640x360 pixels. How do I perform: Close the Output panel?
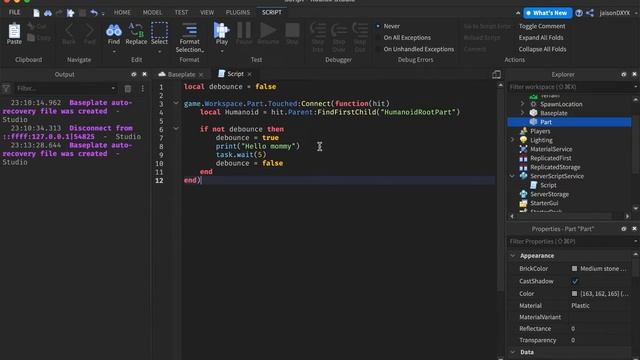click(x=144, y=74)
